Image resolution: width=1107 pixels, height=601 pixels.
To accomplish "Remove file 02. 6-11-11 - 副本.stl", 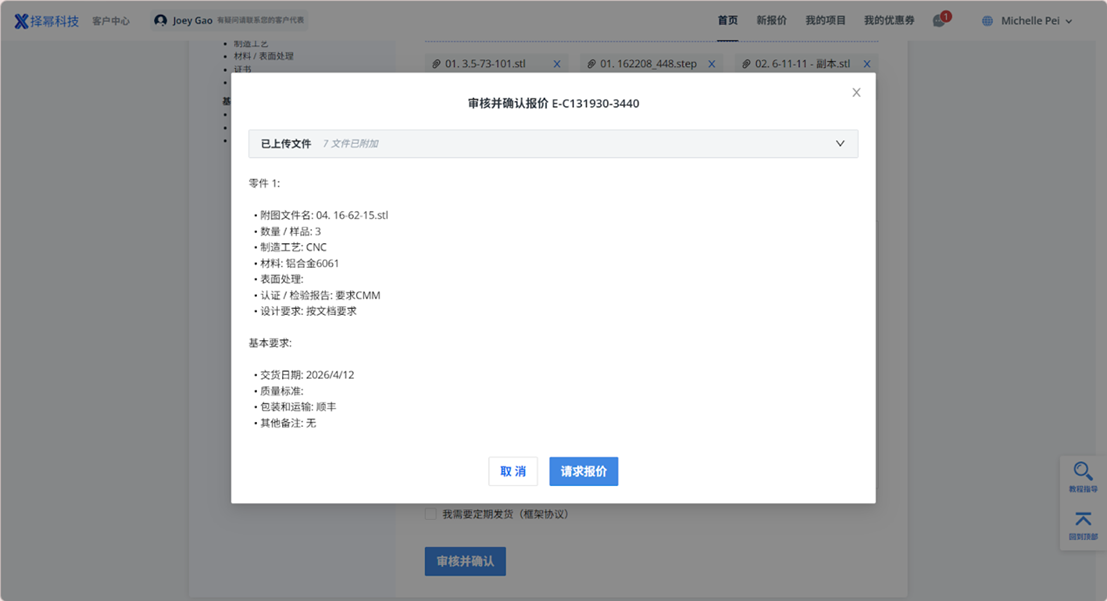I will pos(866,64).
